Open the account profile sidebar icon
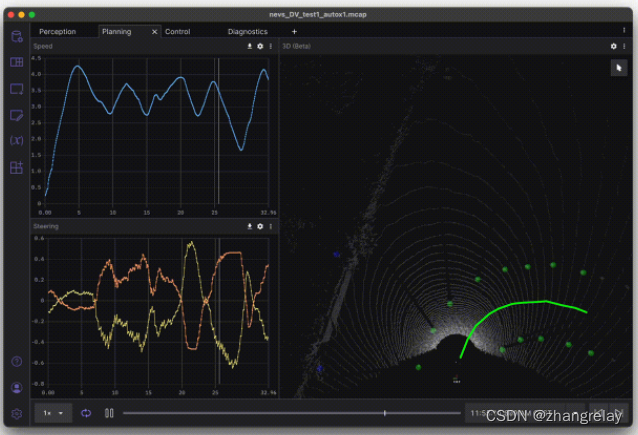The image size is (638, 435). click(x=17, y=387)
